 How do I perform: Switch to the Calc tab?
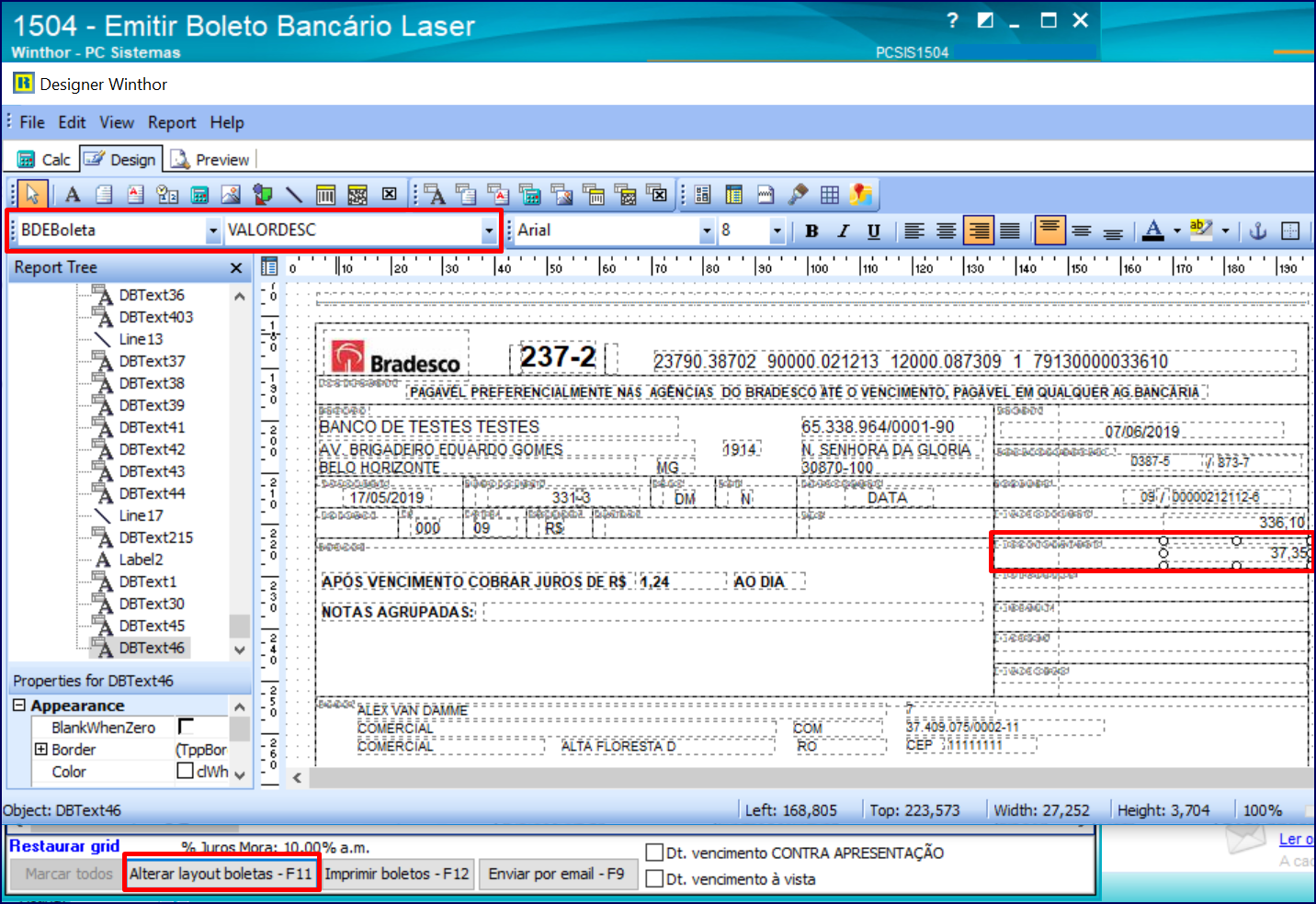tap(44, 160)
